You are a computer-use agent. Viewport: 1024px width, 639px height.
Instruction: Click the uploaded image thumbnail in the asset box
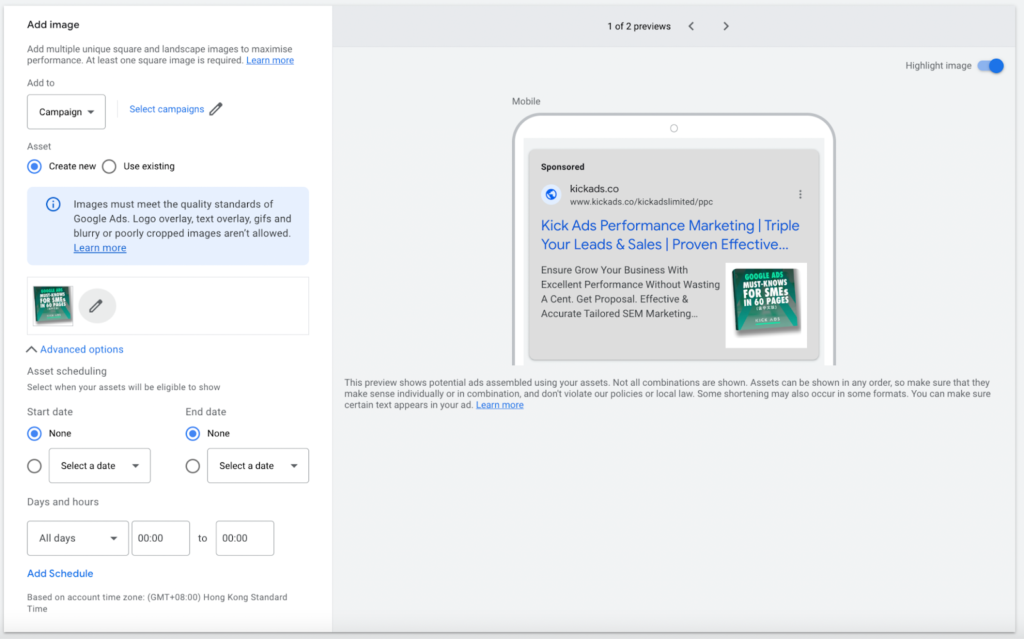(53, 305)
